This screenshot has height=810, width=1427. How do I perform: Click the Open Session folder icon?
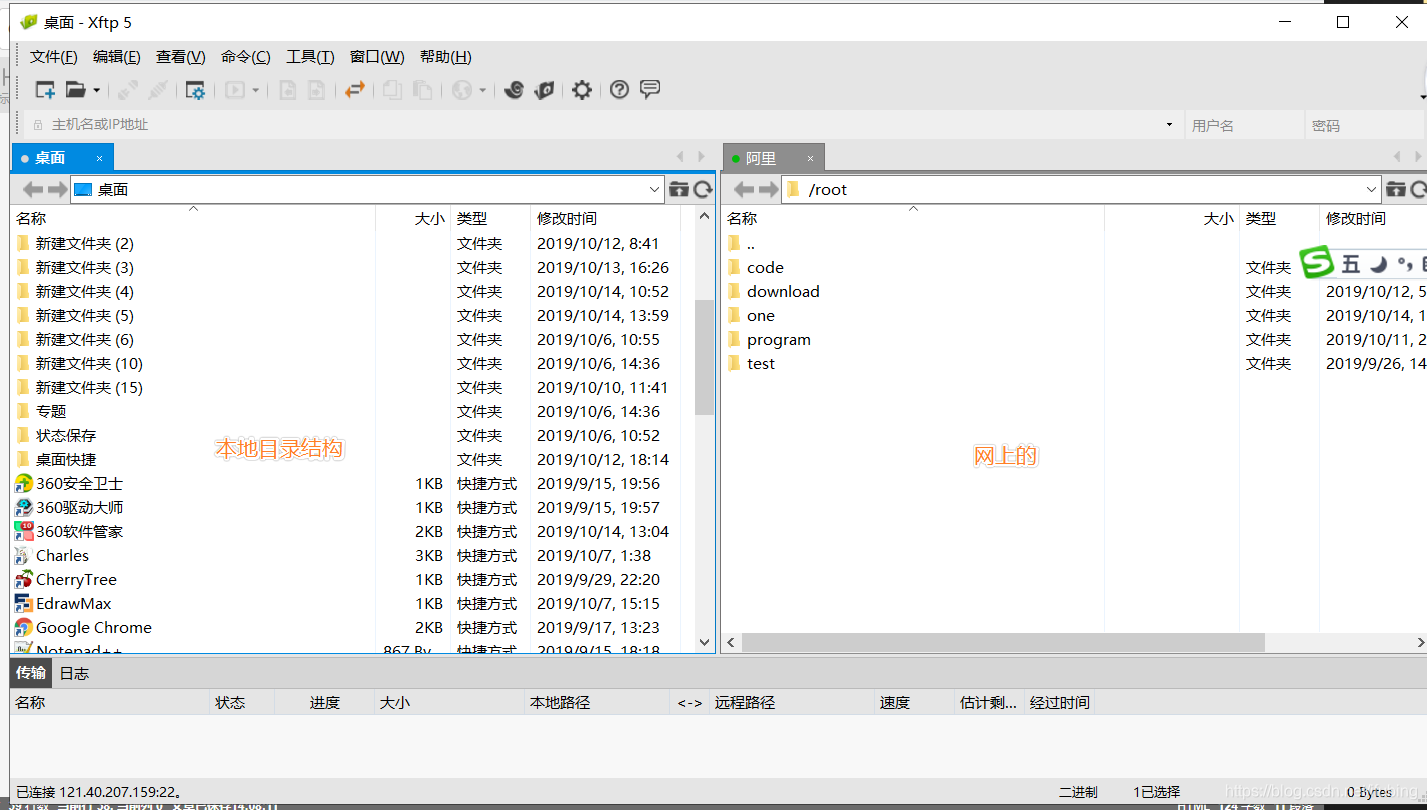75,90
